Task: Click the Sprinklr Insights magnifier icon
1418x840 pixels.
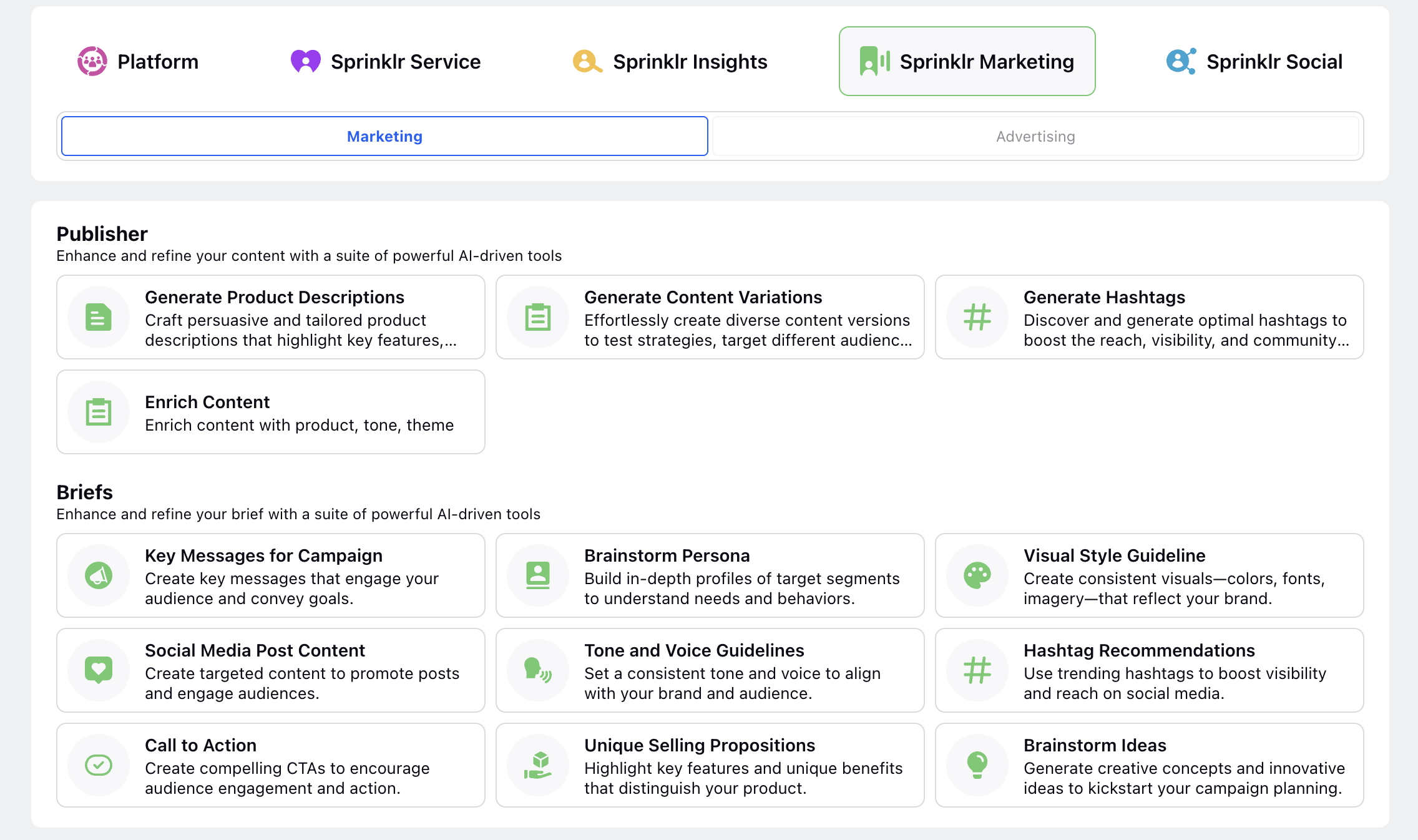Action: pyautogui.click(x=587, y=61)
